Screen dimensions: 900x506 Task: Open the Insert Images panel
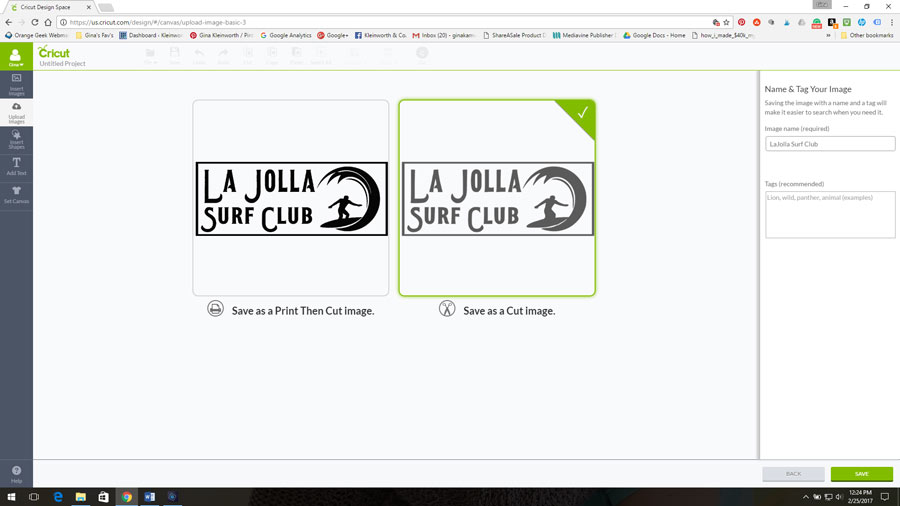click(x=16, y=84)
